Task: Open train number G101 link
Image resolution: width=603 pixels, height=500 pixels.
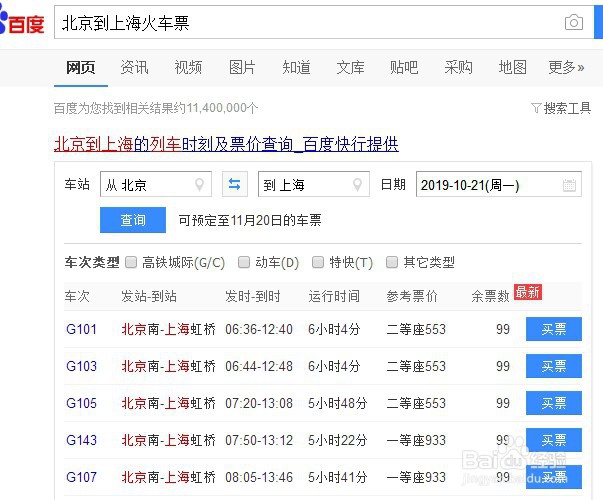Action: pyautogui.click(x=81, y=330)
